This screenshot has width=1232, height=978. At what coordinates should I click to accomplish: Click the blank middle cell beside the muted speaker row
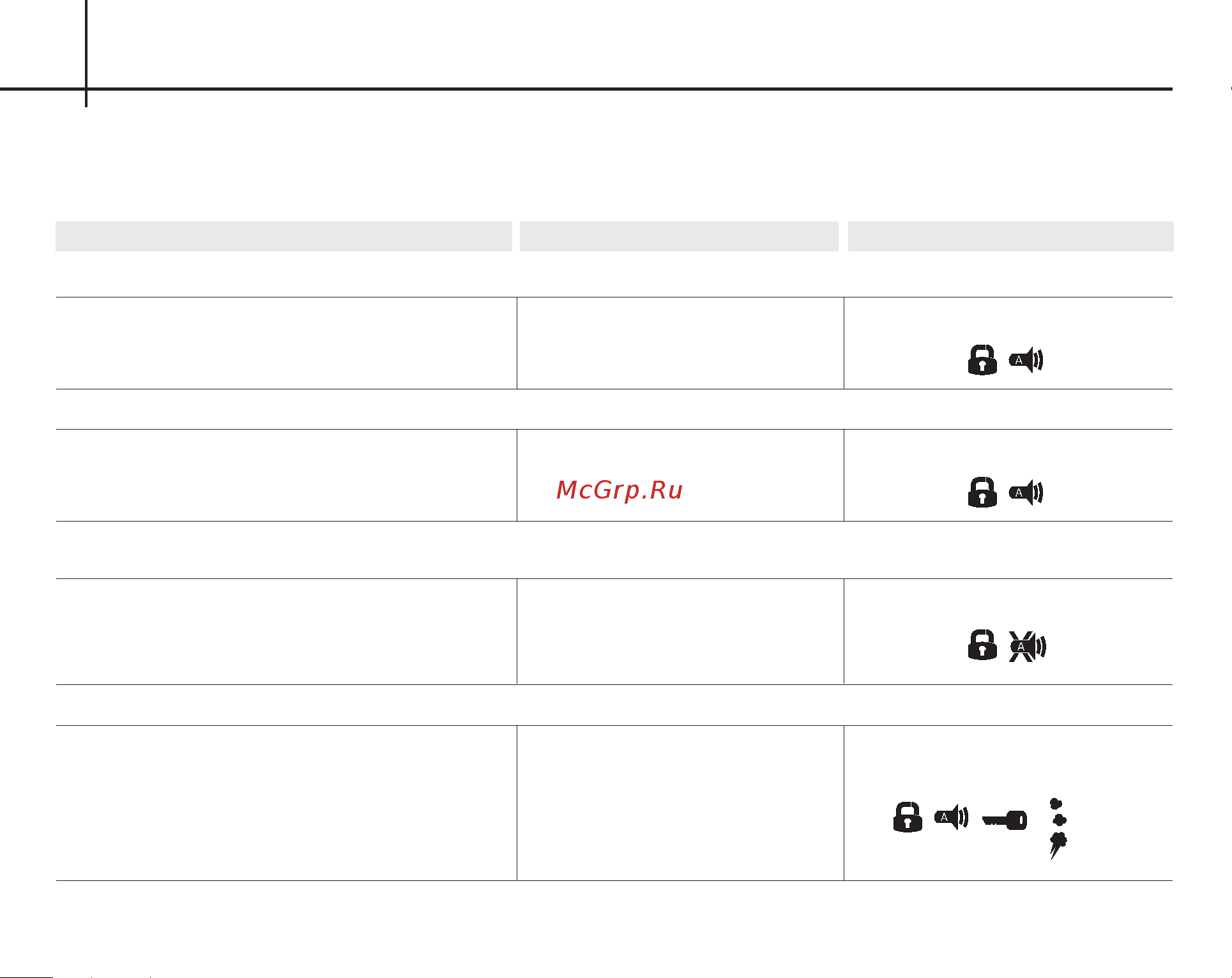[680, 631]
